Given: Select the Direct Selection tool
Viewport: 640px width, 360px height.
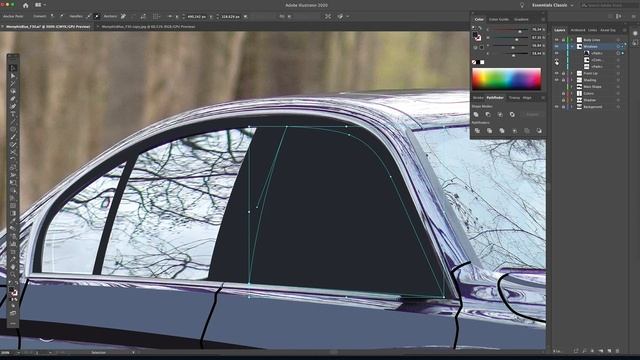Looking at the screenshot, I should (13, 76).
